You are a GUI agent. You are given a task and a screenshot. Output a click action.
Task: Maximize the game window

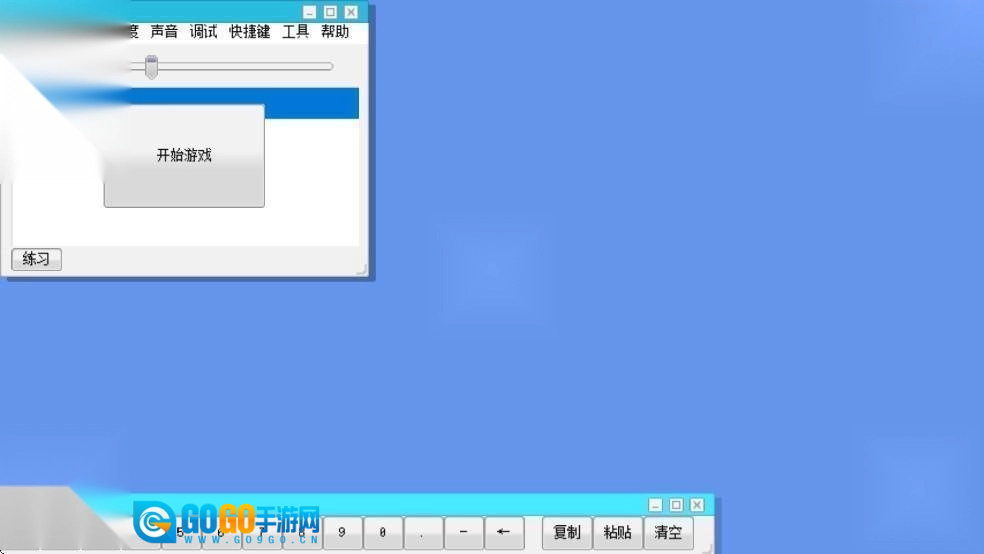click(x=330, y=12)
